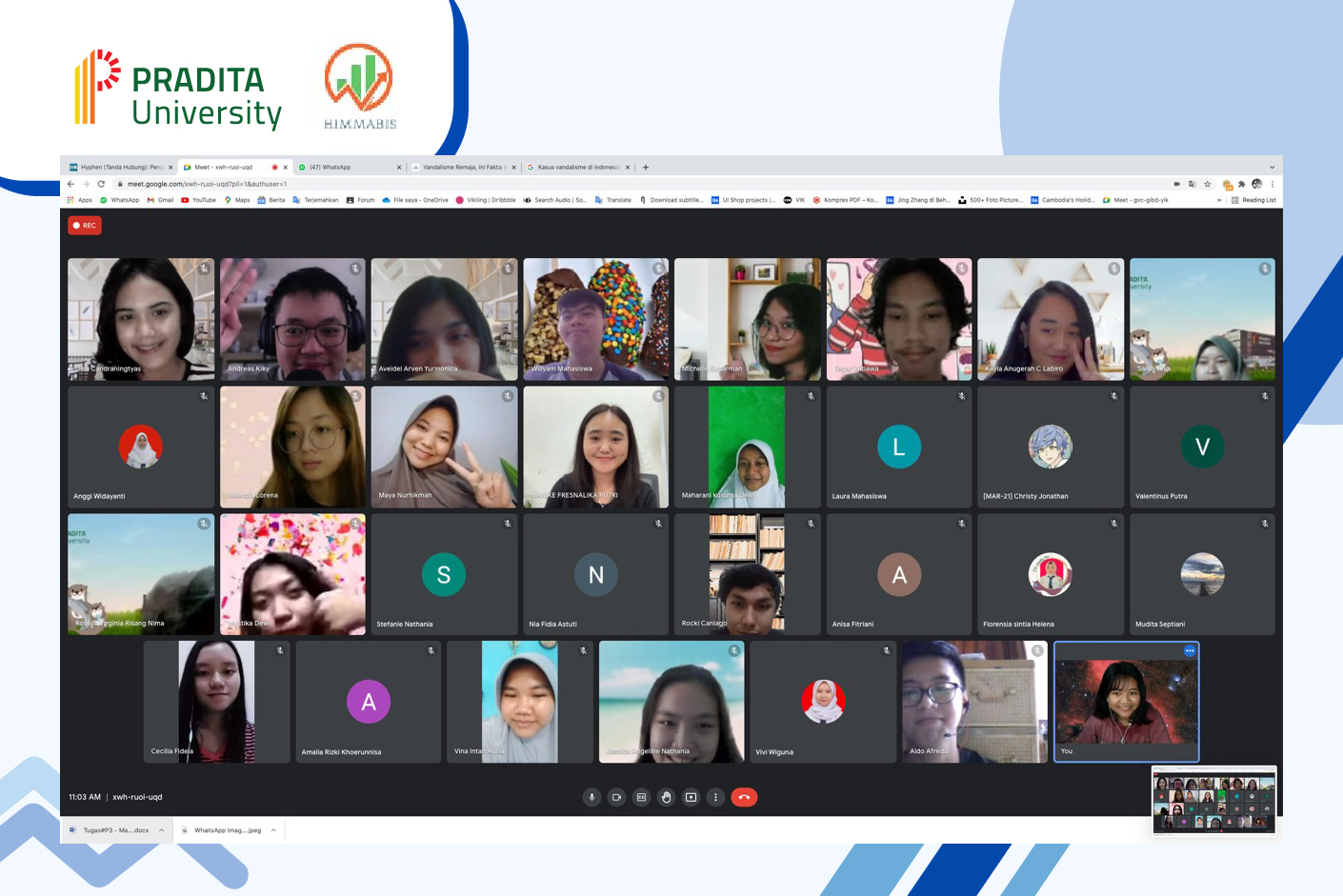The image size is (1343, 896).
Task: Click Amalia Rizki Khoerunnisa tile
Action: click(x=369, y=702)
